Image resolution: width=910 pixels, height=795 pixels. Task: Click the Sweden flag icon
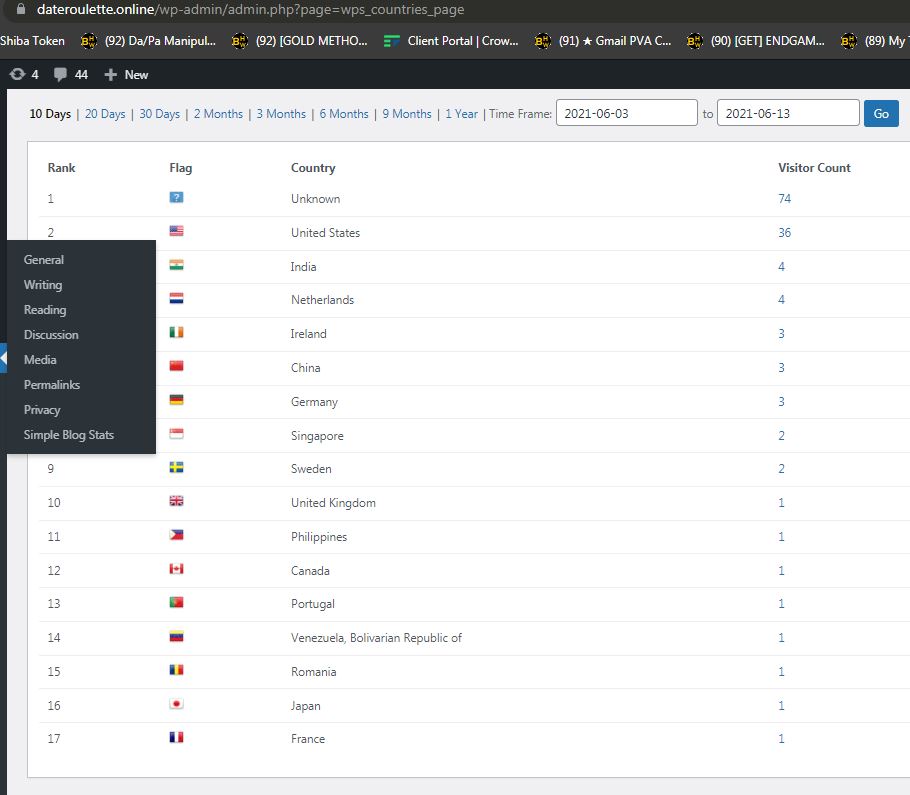pos(177,467)
